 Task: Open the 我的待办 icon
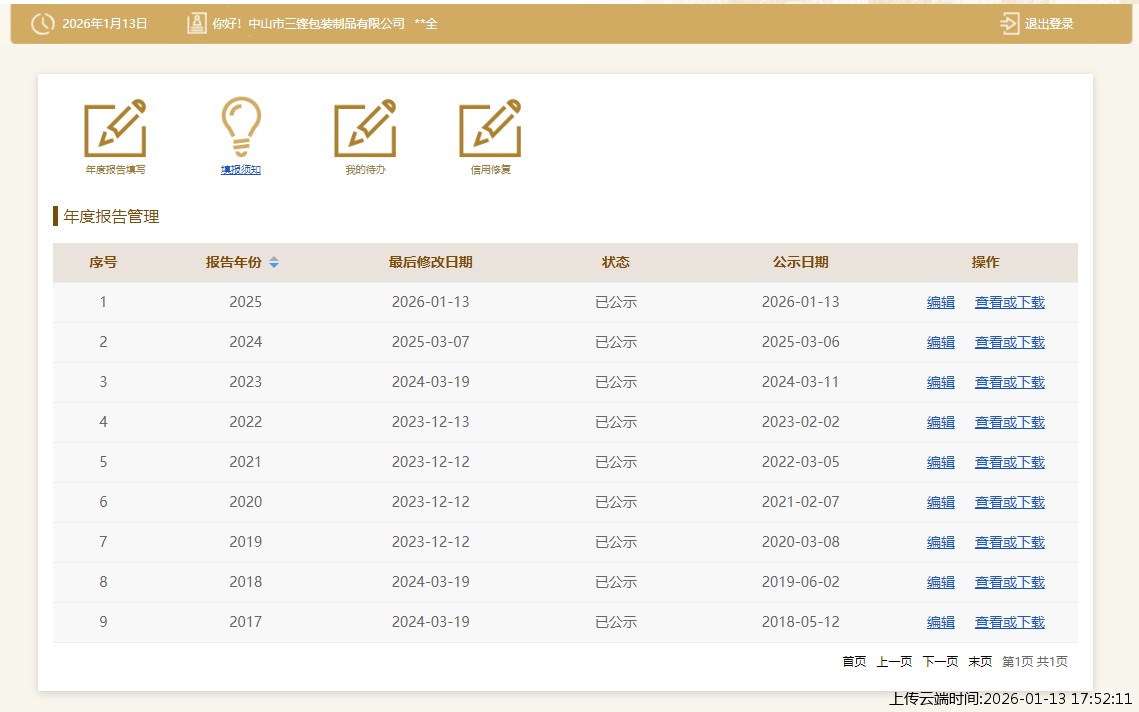(365, 129)
